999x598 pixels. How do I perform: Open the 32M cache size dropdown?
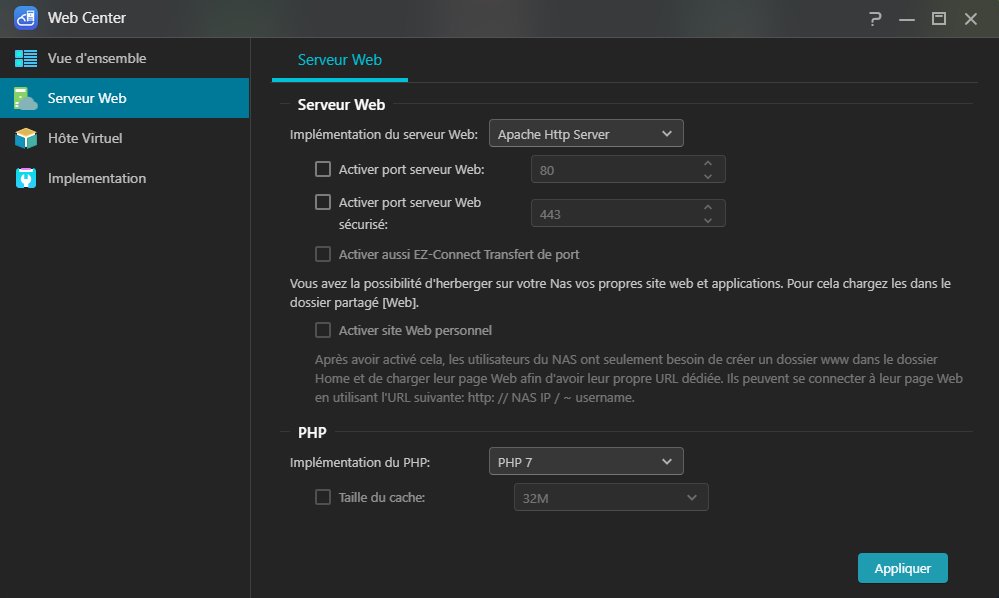tap(610, 497)
